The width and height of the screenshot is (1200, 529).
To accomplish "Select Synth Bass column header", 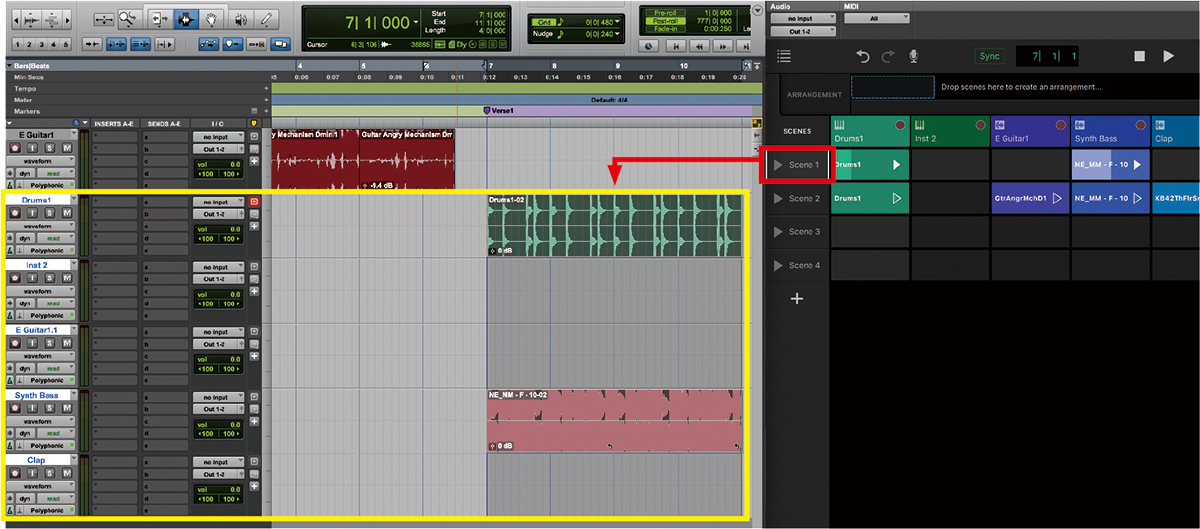I will click(1110, 131).
